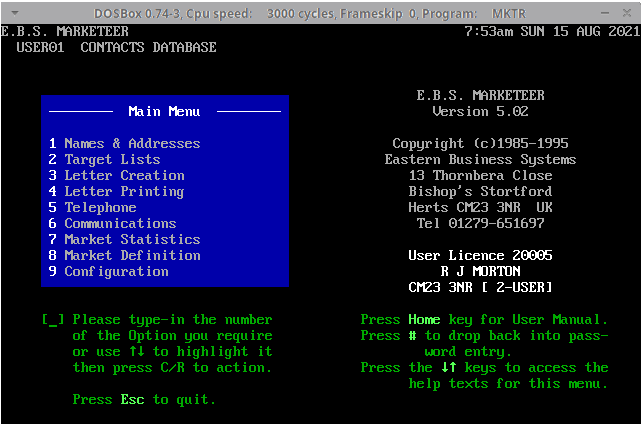Click the Main Menu heading
The width and height of the screenshot is (642, 425).
coord(164,111)
